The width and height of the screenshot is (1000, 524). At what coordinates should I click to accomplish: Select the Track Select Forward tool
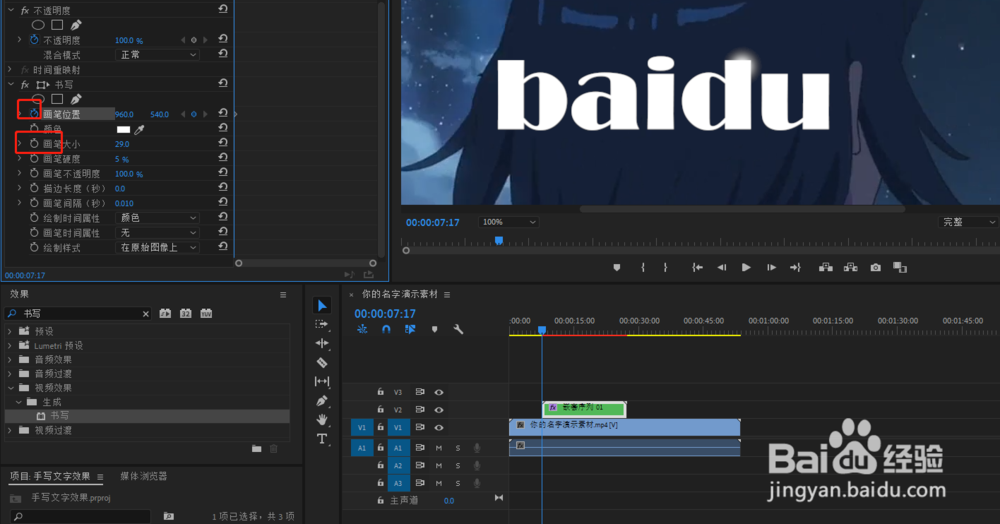(322, 324)
